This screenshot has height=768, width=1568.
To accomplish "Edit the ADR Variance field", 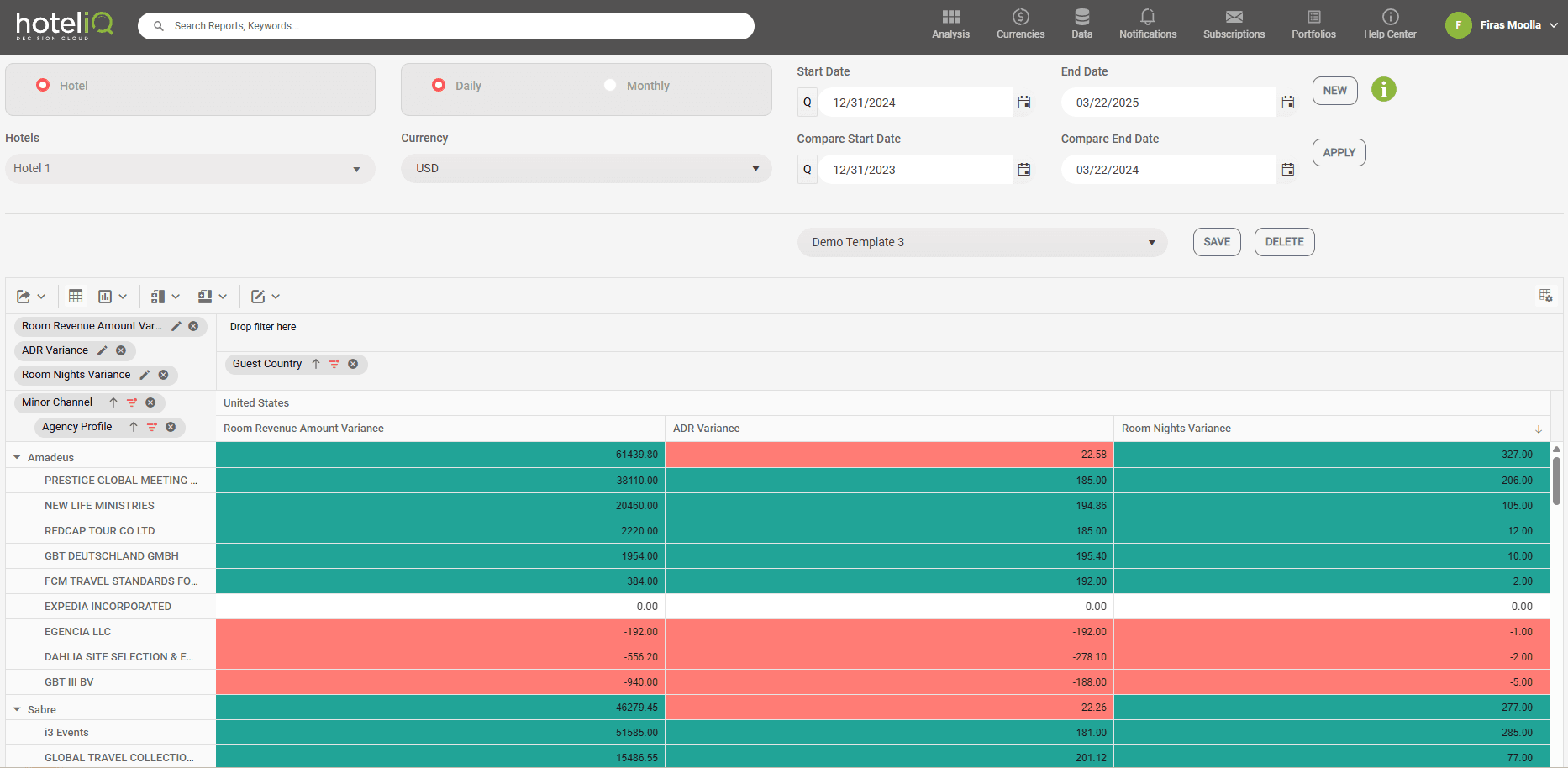I will click(103, 350).
